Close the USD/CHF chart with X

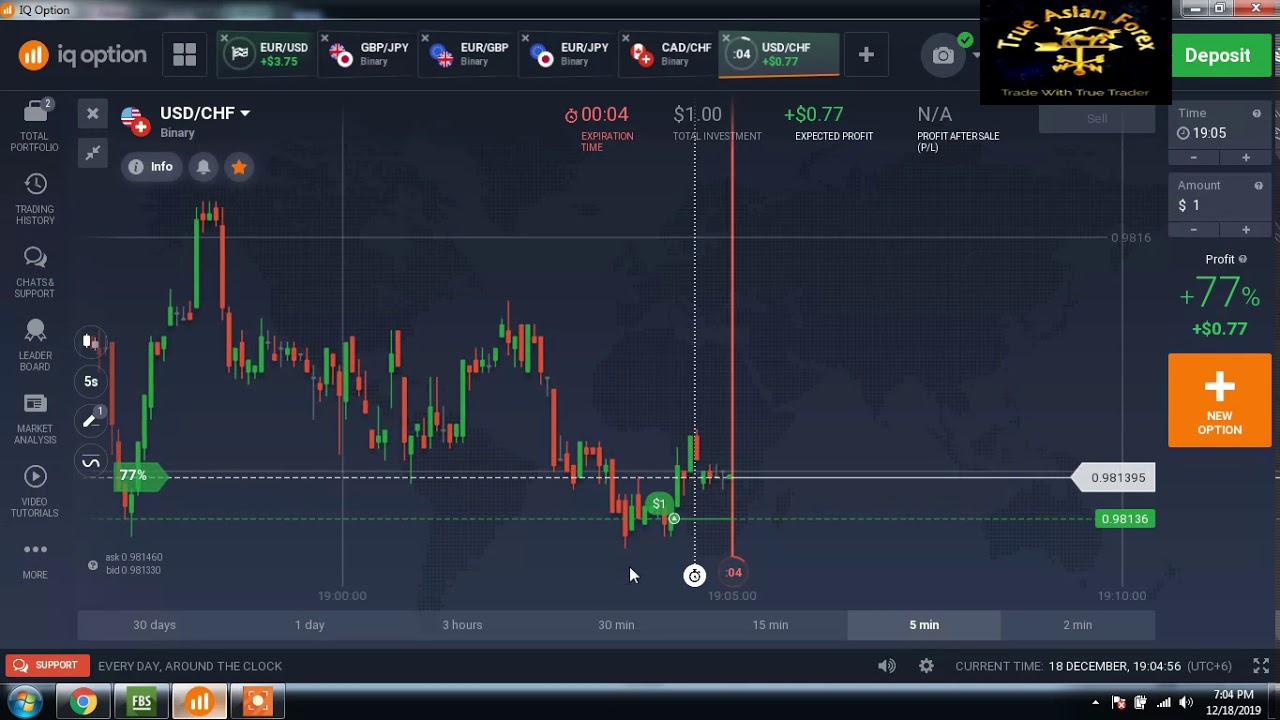pos(92,114)
